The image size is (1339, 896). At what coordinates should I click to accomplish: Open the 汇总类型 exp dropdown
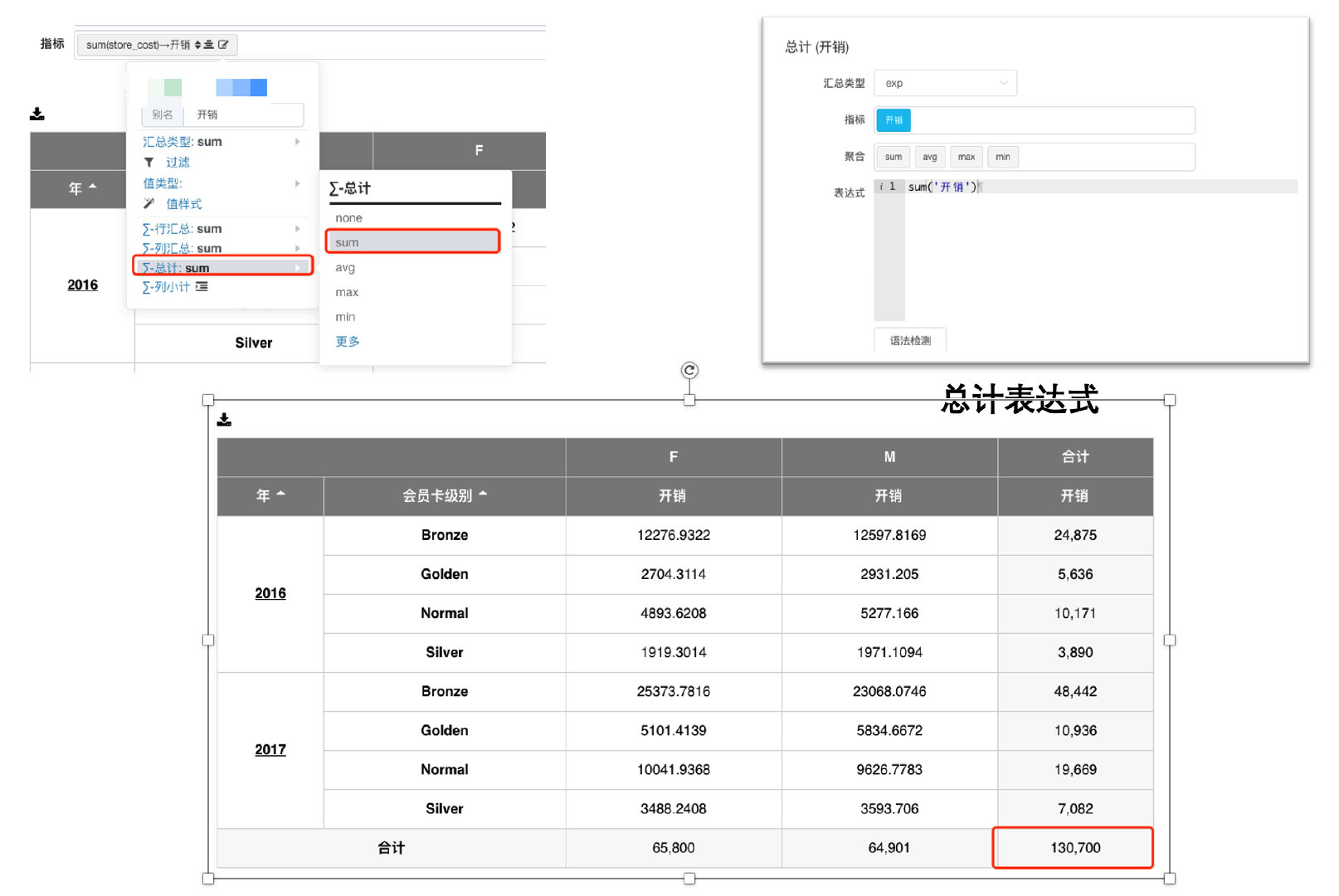(945, 83)
